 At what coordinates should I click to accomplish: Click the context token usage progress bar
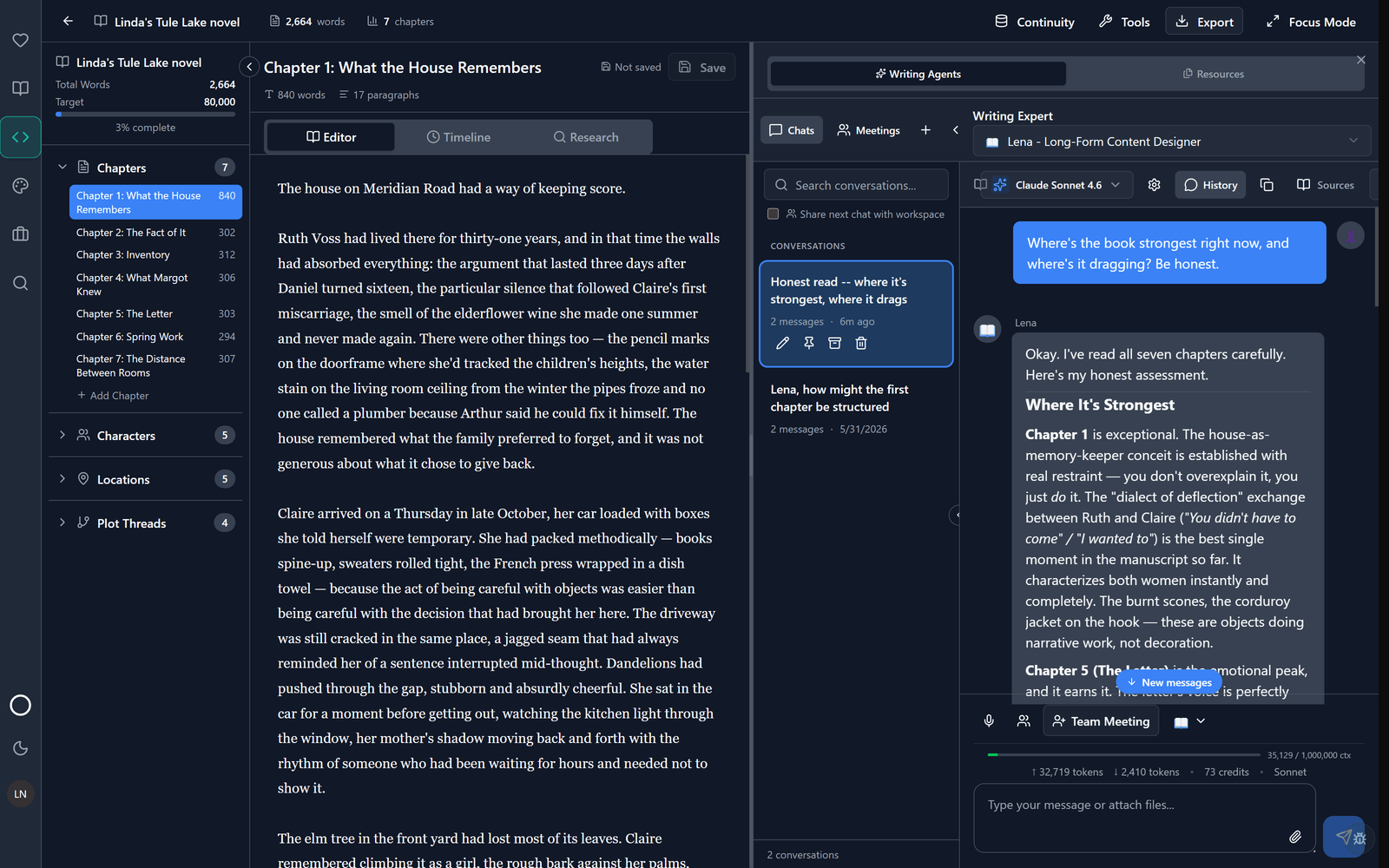1123,755
